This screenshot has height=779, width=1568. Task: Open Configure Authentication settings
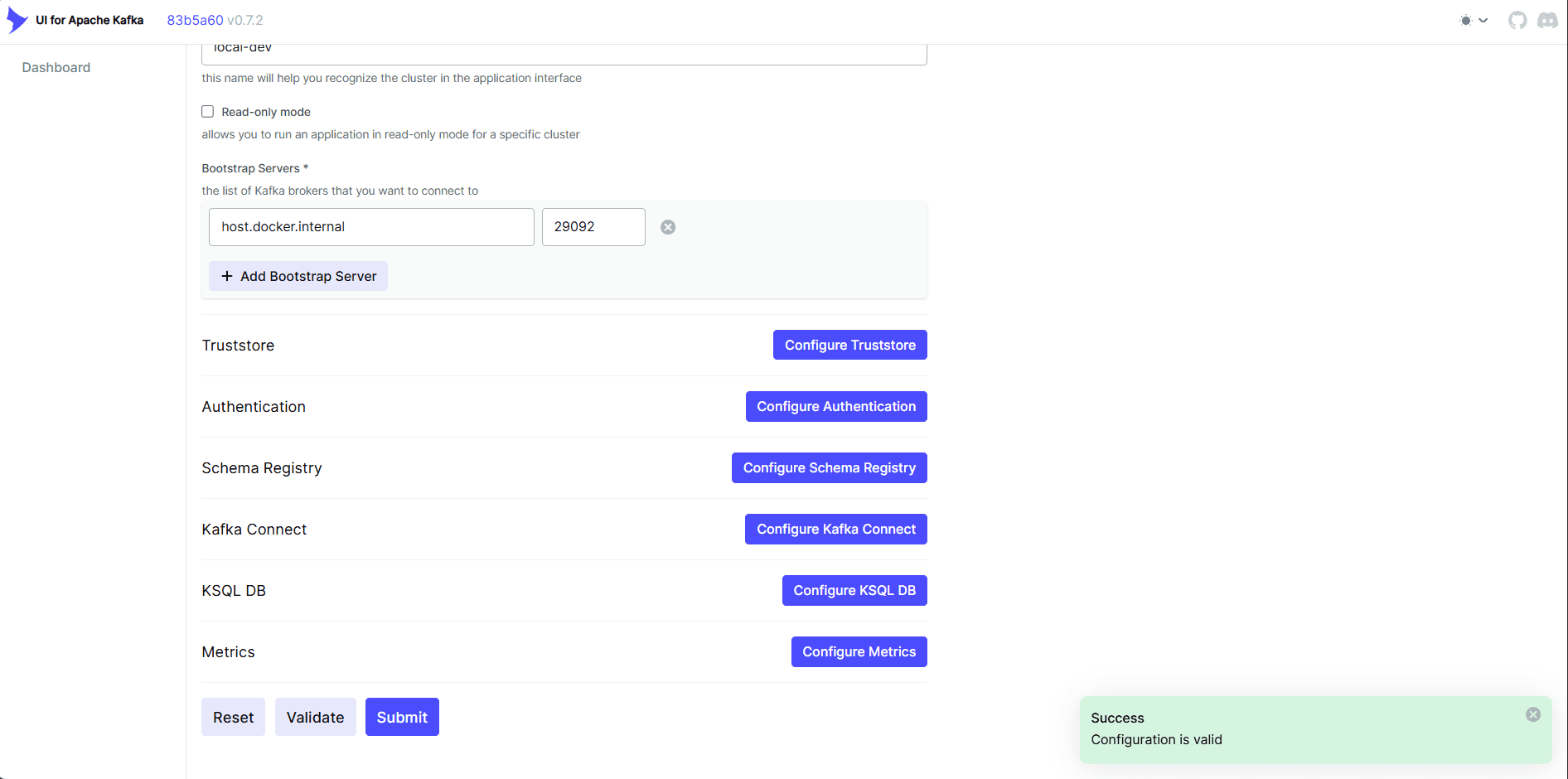[835, 406]
